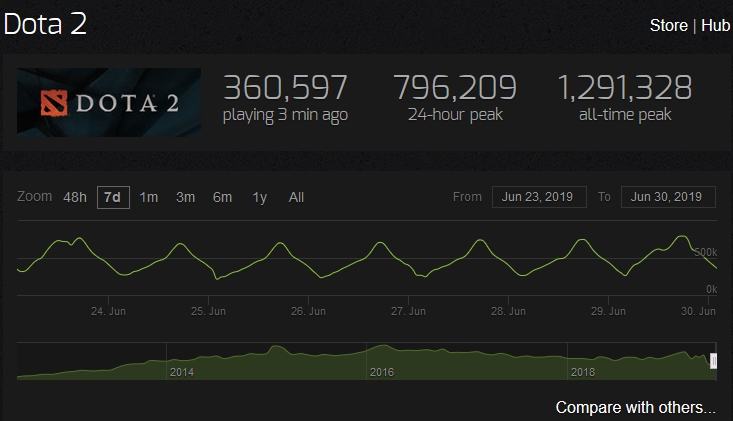Switch zoom to 1m
This screenshot has width=733, height=421.
[x=149, y=197]
